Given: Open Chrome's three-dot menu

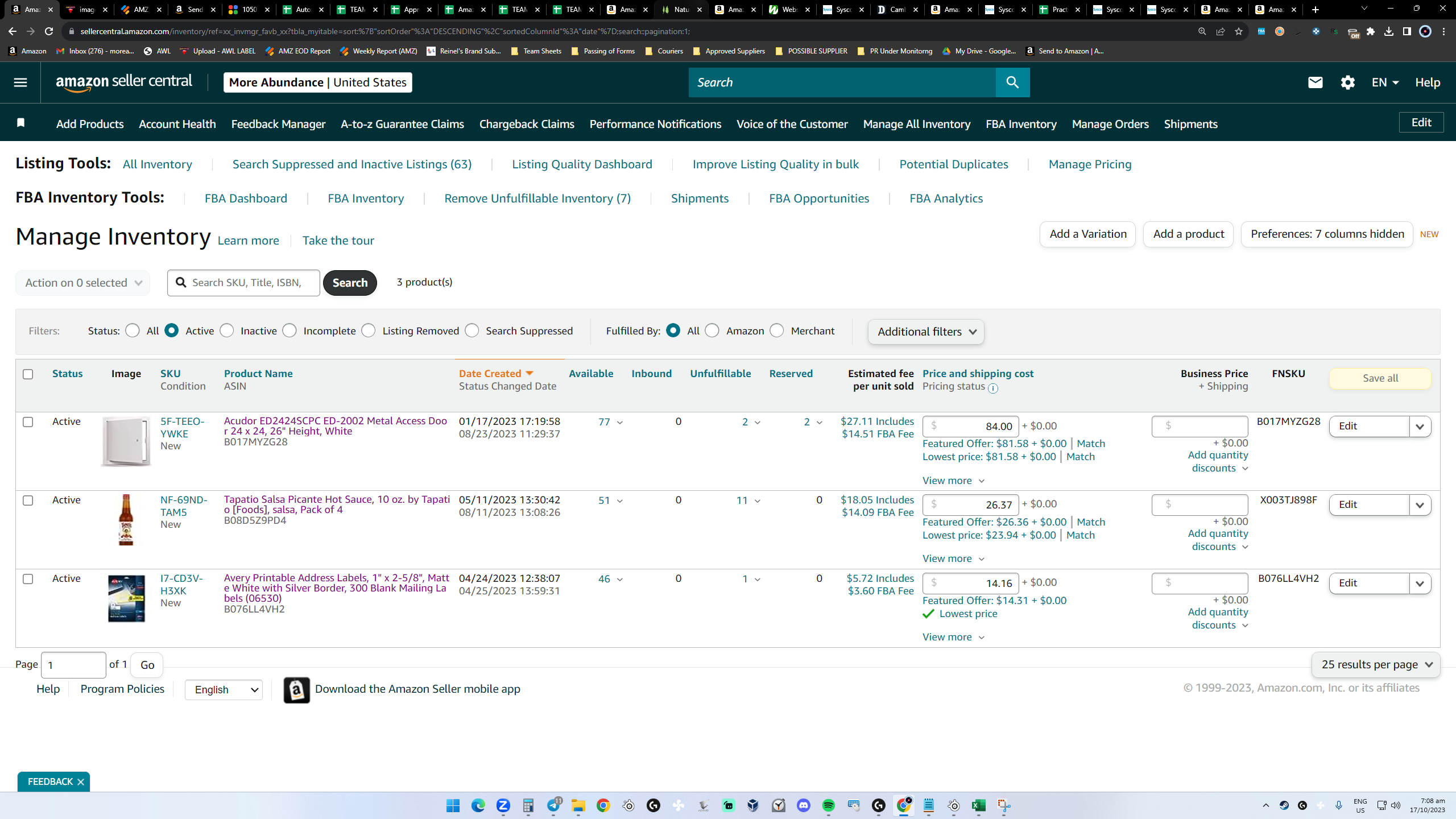Looking at the screenshot, I should (1444, 31).
